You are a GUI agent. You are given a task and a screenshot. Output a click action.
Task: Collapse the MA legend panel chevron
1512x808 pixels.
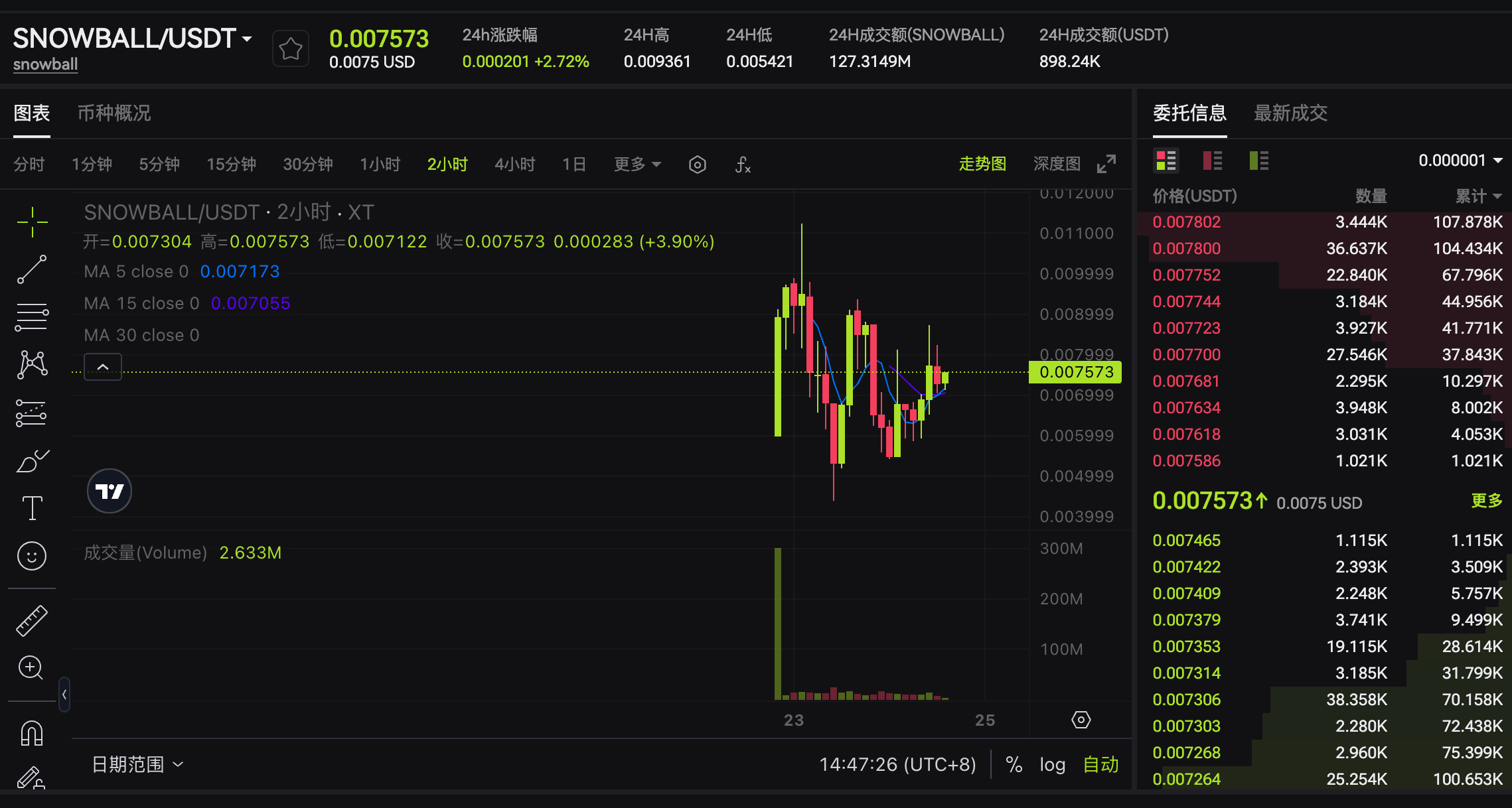(102, 366)
